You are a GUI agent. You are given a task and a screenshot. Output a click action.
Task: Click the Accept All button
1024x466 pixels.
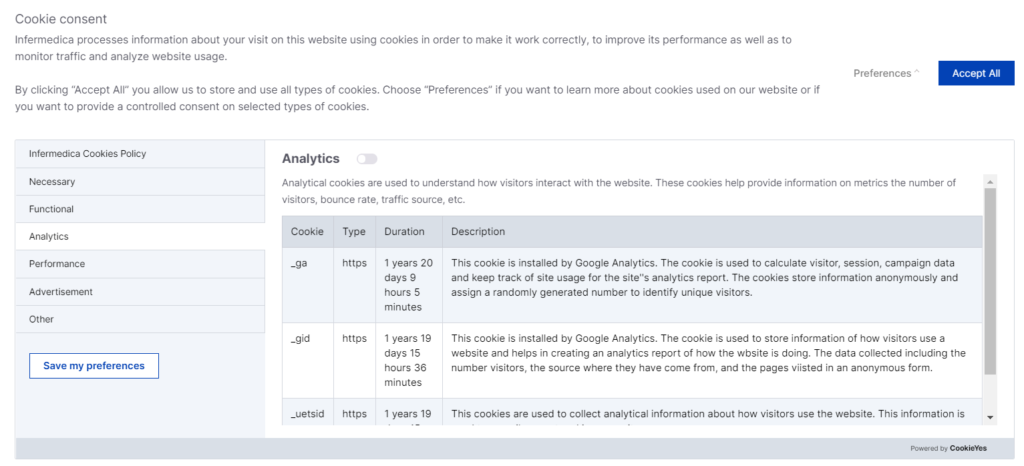click(976, 73)
